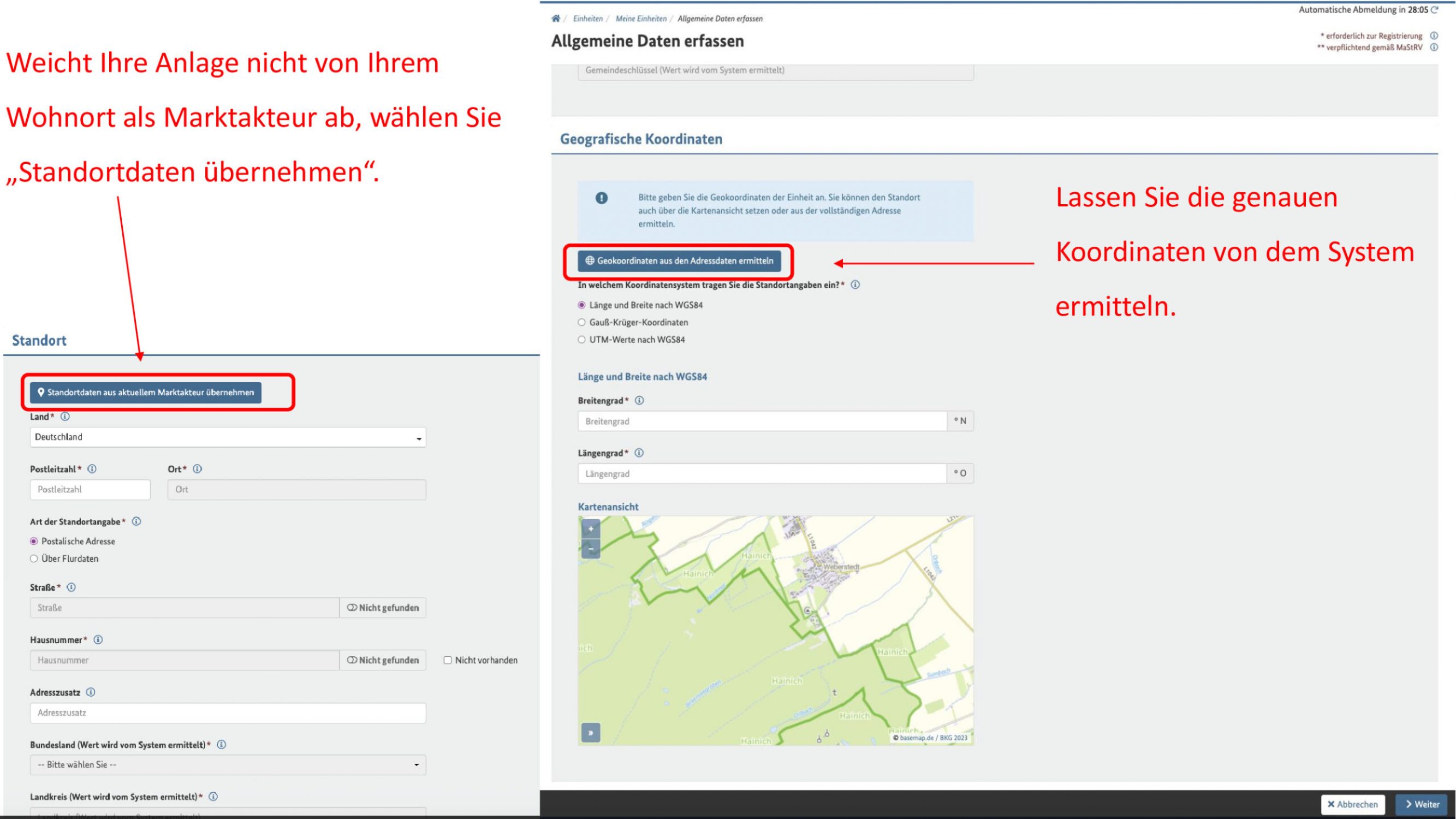Click the map zoom out minus button
1456x819 pixels.
click(x=591, y=549)
